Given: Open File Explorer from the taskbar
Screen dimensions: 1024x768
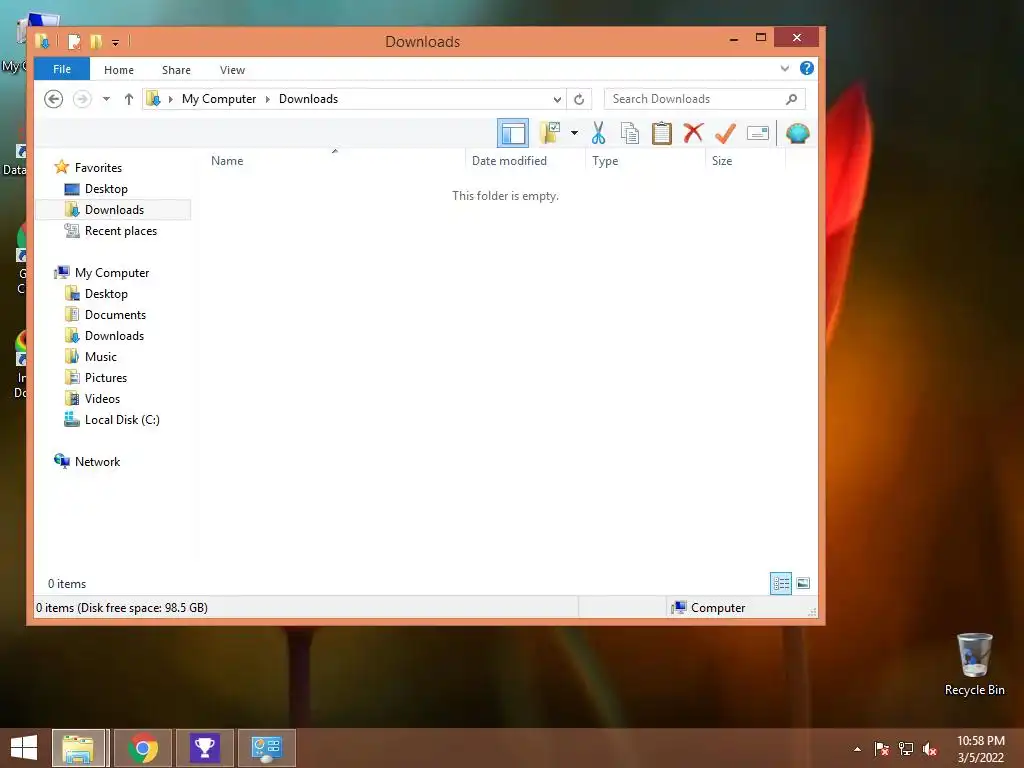Looking at the screenshot, I should [78, 748].
